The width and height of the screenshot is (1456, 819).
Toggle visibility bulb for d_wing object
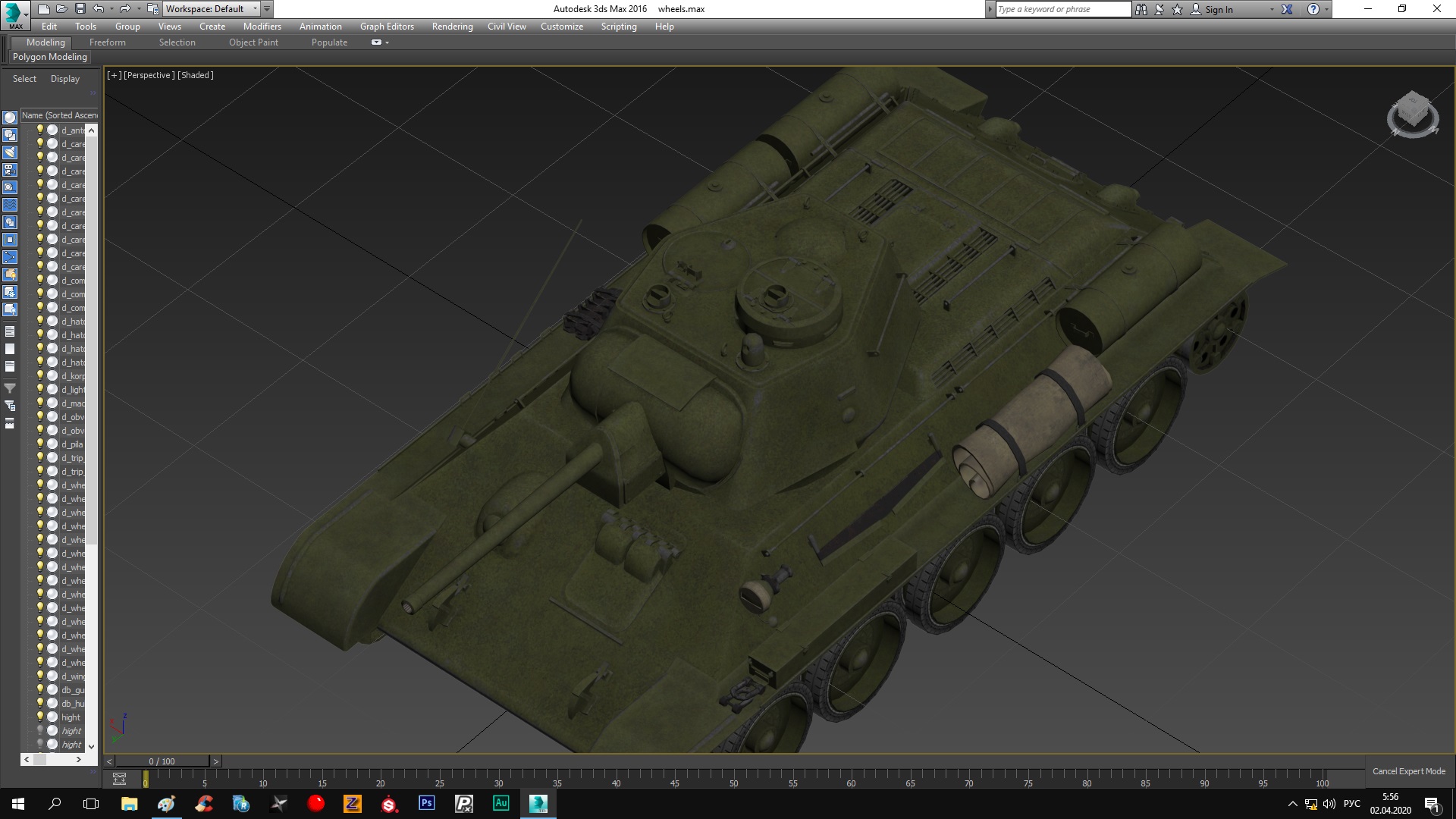point(40,676)
